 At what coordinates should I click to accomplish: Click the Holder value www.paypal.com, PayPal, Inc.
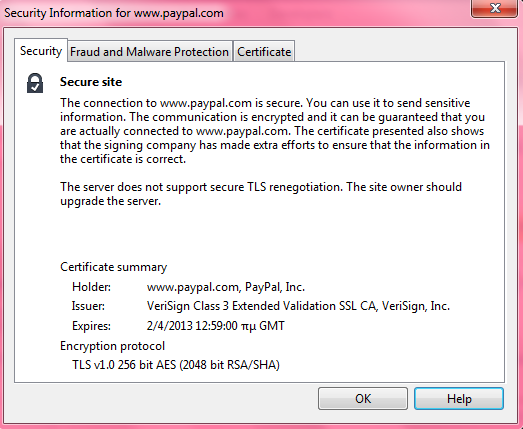pyautogui.click(x=226, y=287)
